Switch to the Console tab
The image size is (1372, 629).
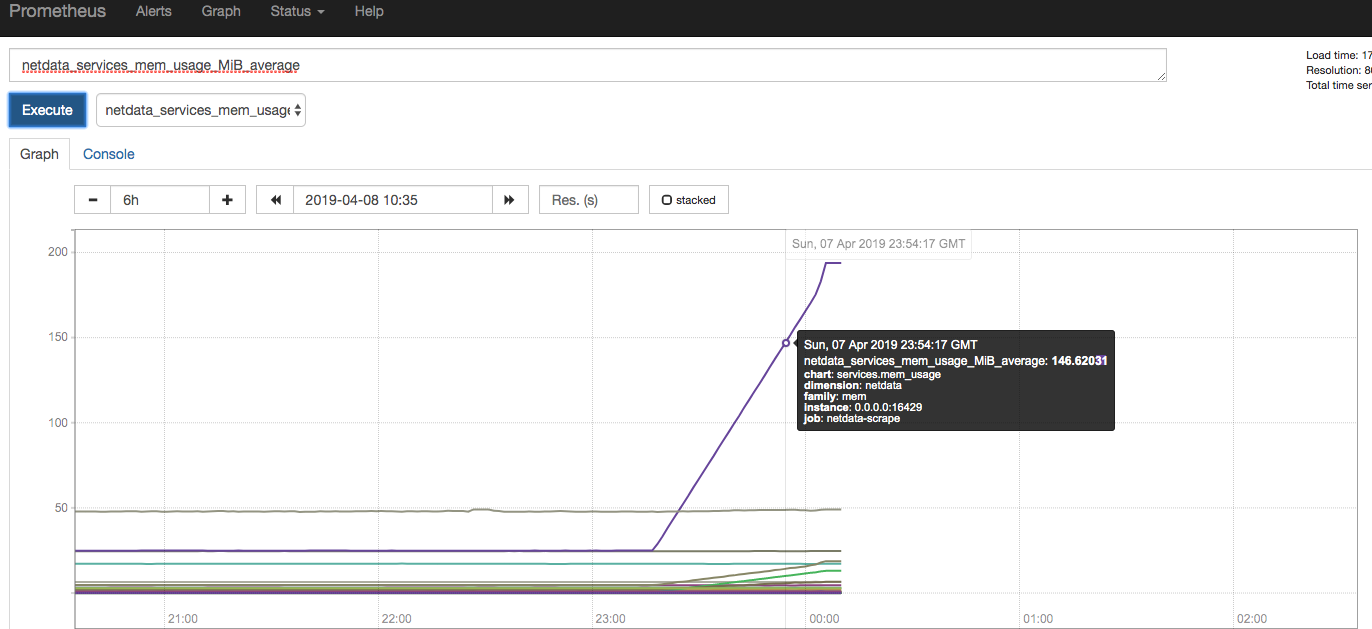108,154
